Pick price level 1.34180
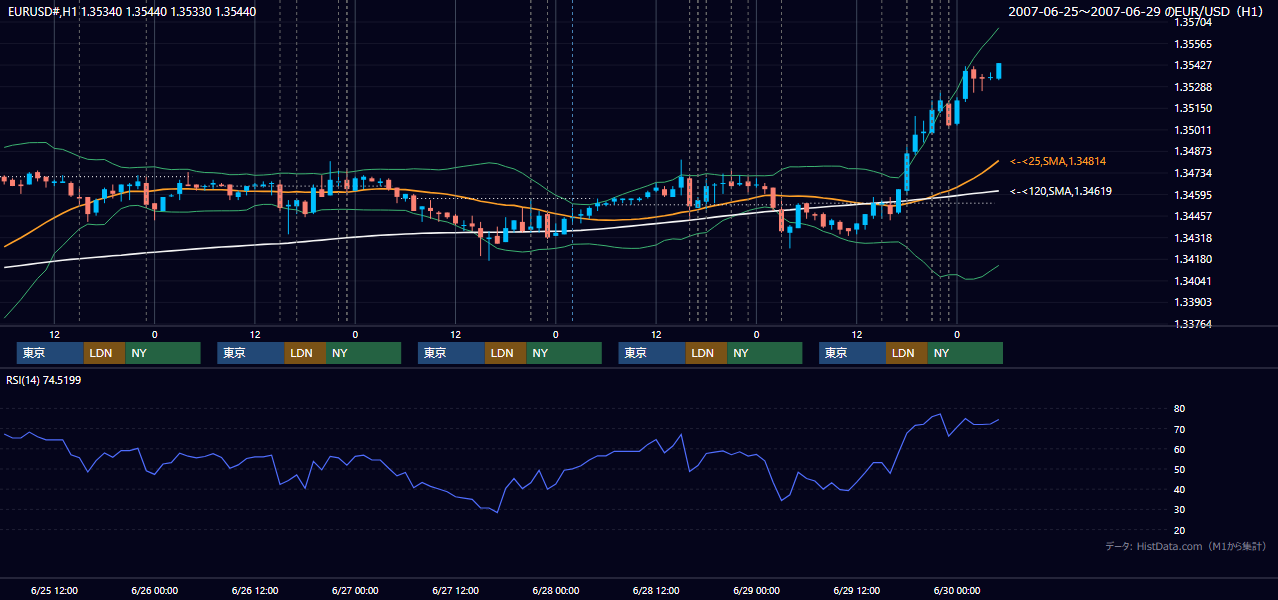Viewport: 1278px width, 600px height. click(1192, 259)
